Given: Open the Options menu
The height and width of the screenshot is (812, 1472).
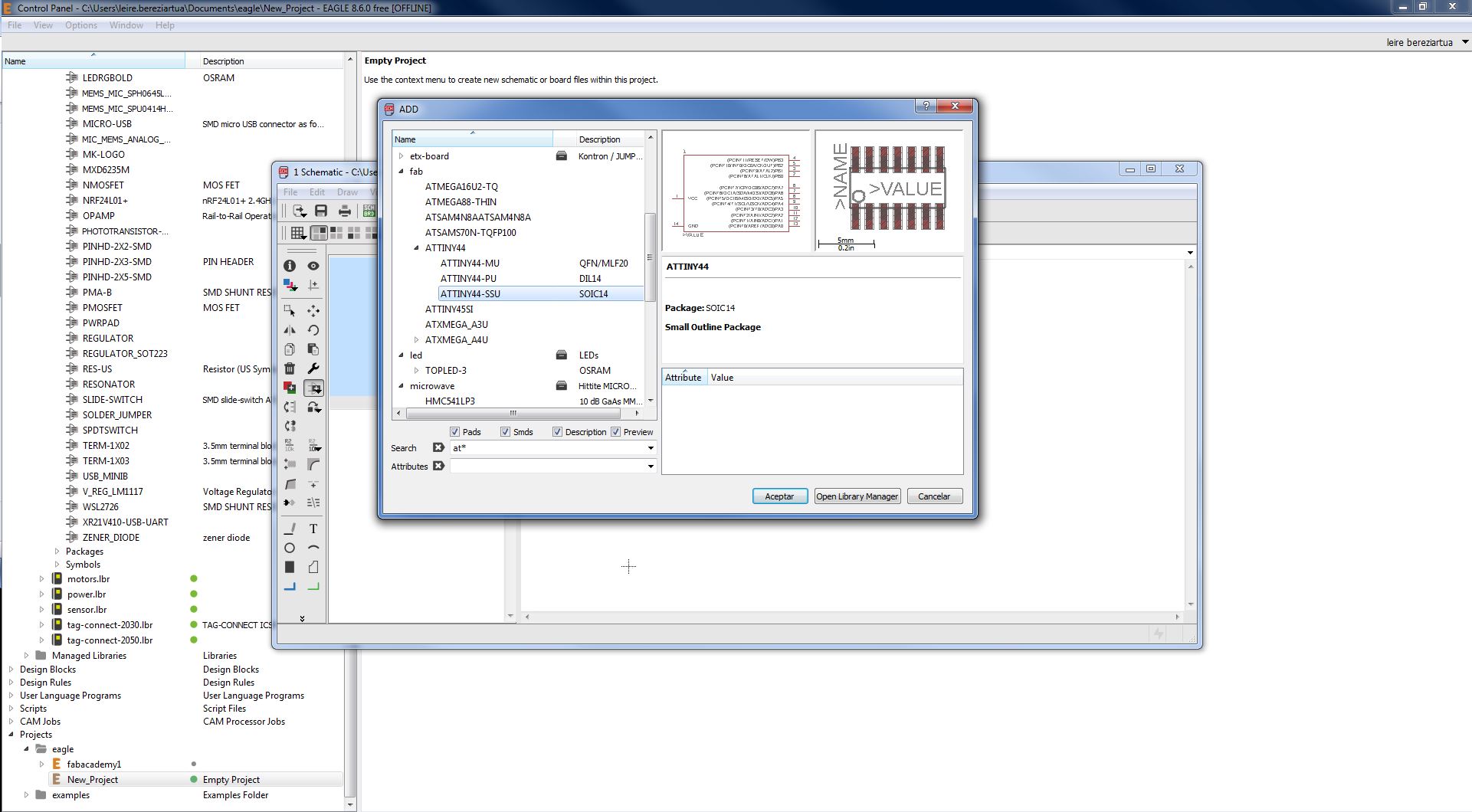Looking at the screenshot, I should 81,25.
